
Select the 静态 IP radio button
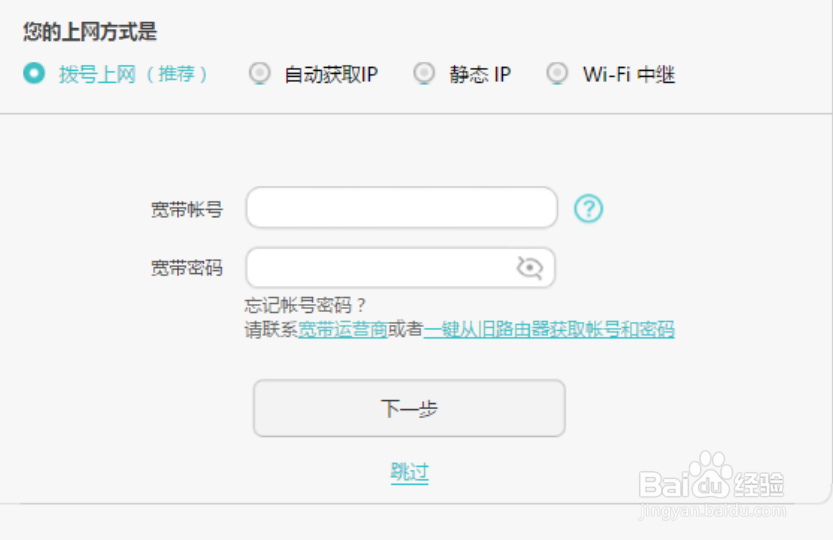tap(424, 73)
